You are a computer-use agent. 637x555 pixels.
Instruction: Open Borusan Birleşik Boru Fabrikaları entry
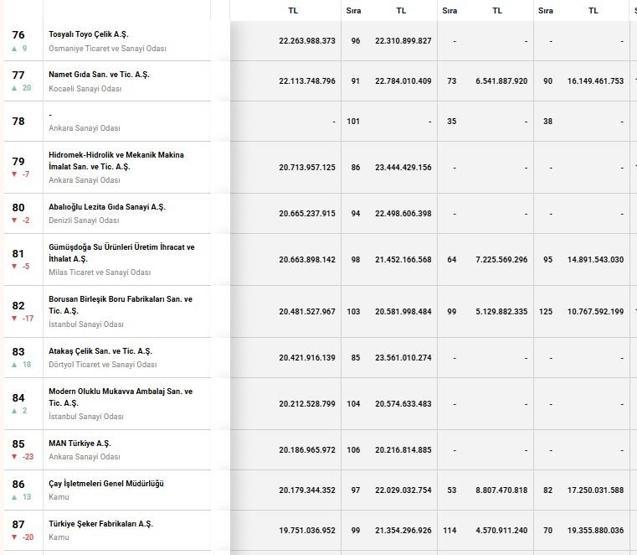pyautogui.click(x=120, y=305)
